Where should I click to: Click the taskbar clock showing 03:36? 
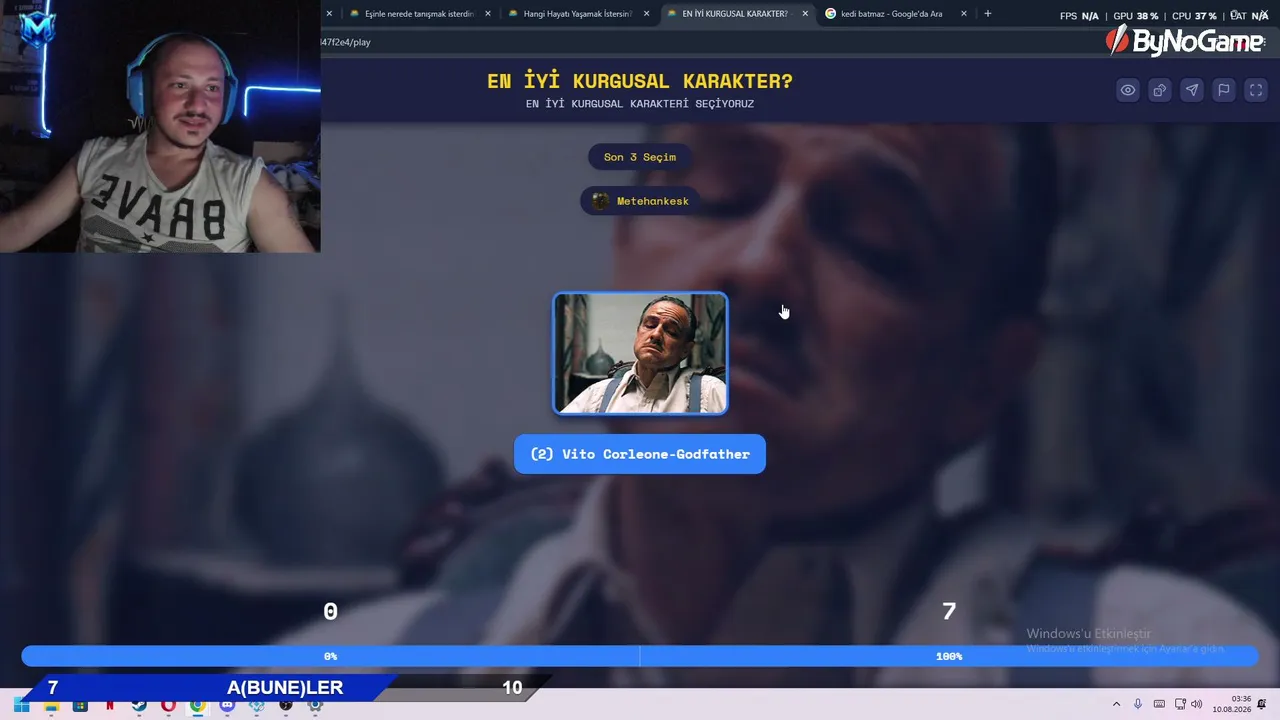coord(1232,704)
